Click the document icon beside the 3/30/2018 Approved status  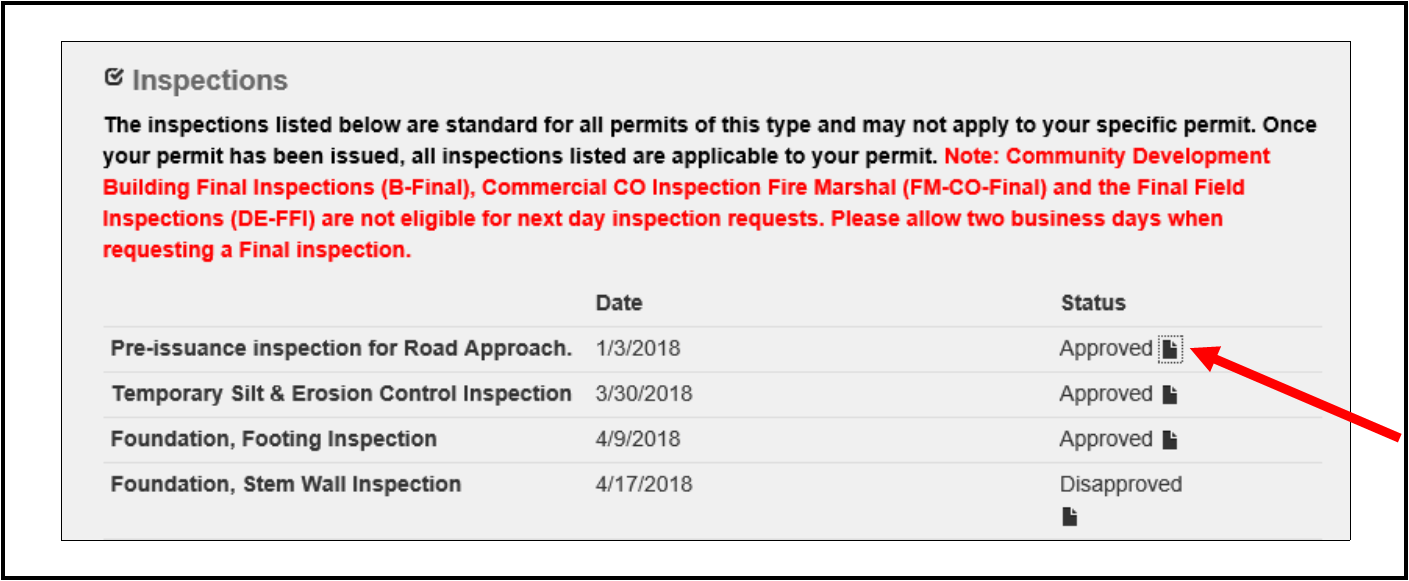point(1172,394)
